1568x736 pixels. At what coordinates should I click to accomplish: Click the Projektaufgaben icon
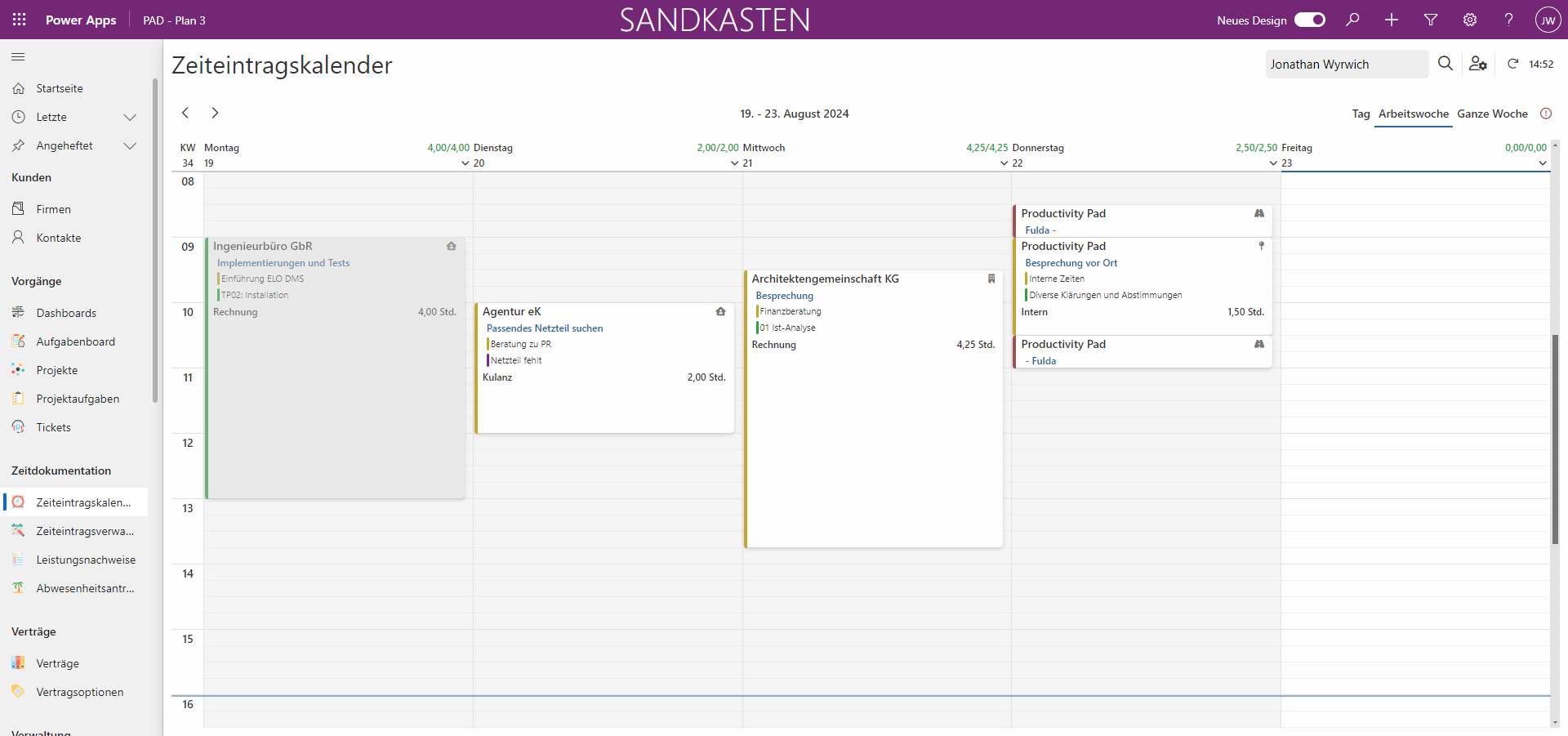point(18,399)
